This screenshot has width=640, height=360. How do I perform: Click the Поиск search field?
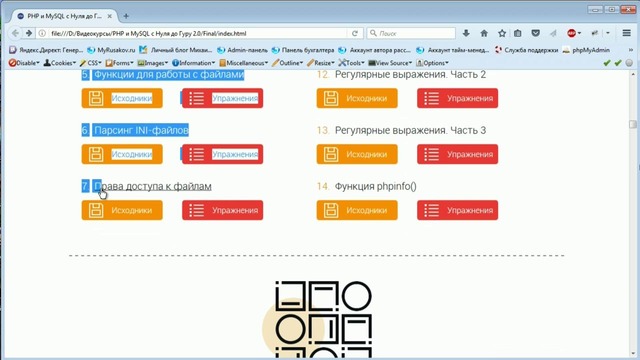pos(412,33)
